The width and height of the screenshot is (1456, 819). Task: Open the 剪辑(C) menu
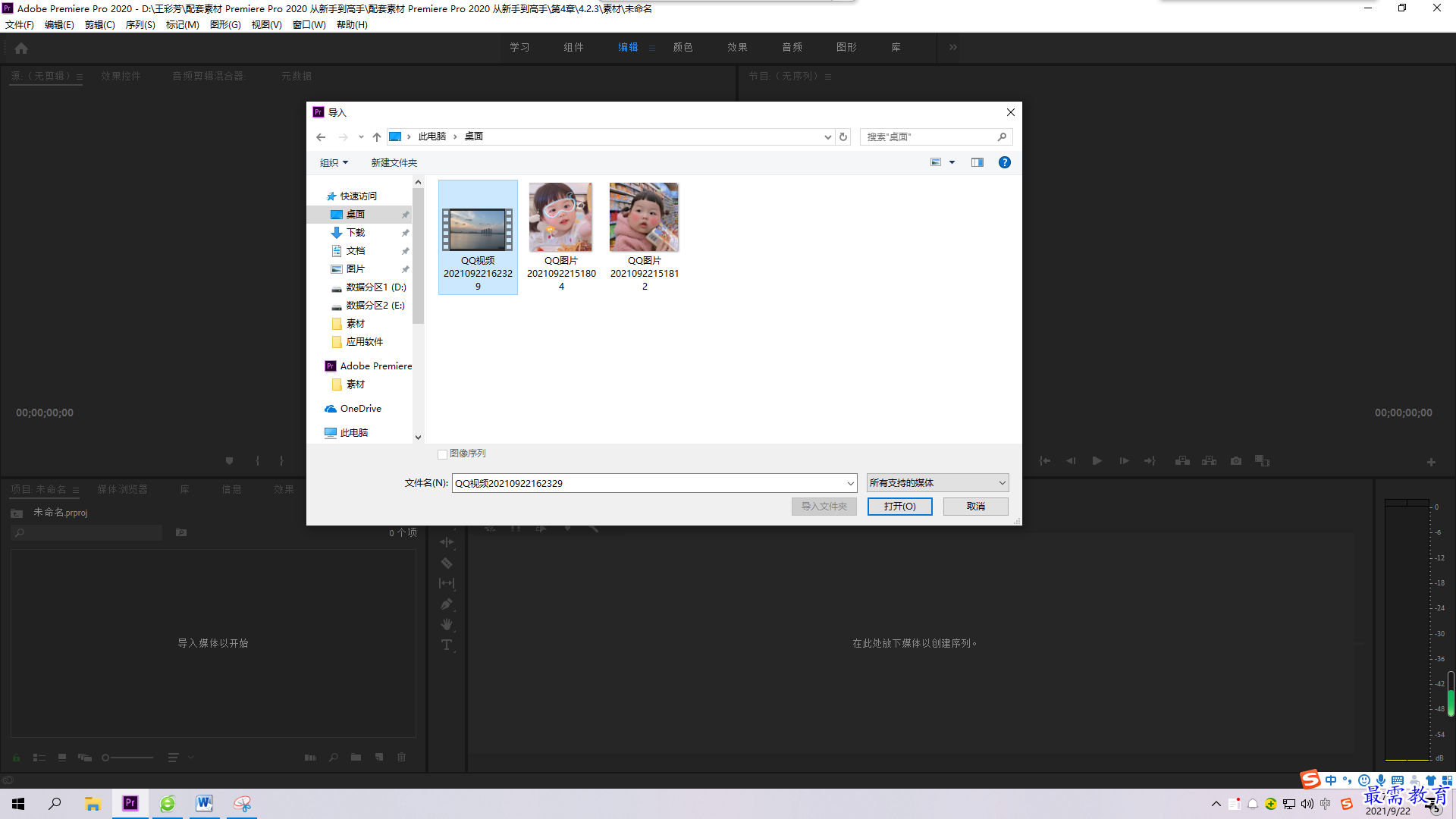tap(100, 25)
